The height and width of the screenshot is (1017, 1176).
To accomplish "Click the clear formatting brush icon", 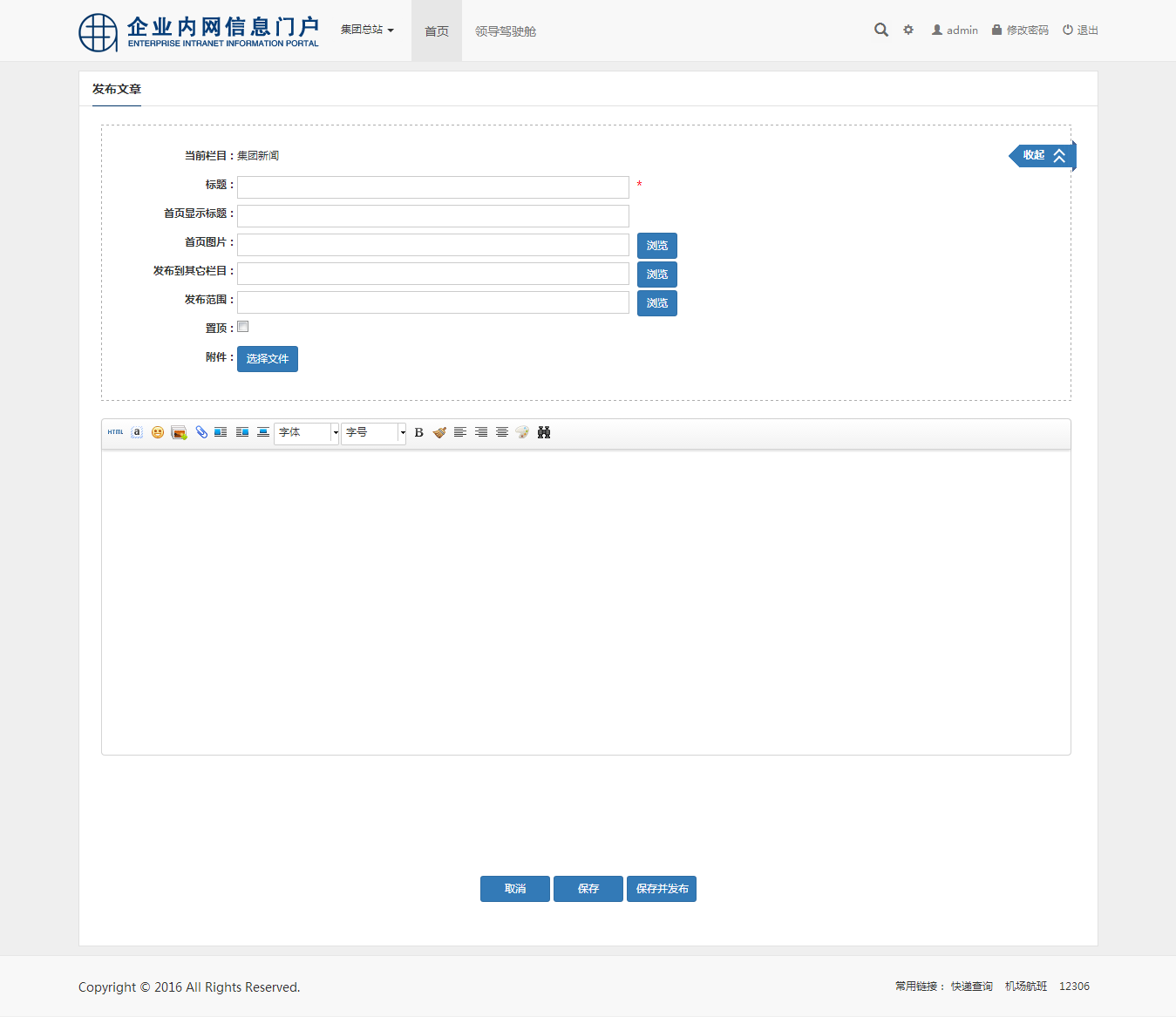I will [x=439, y=432].
